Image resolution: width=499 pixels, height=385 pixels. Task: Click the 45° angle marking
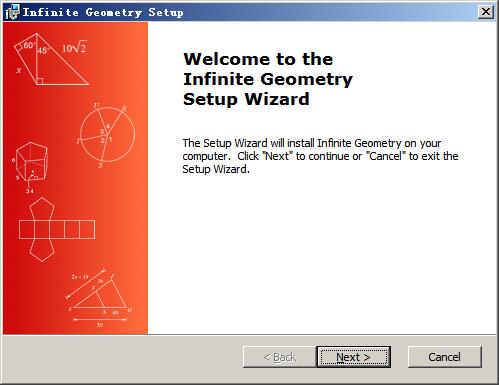pyautogui.click(x=43, y=51)
